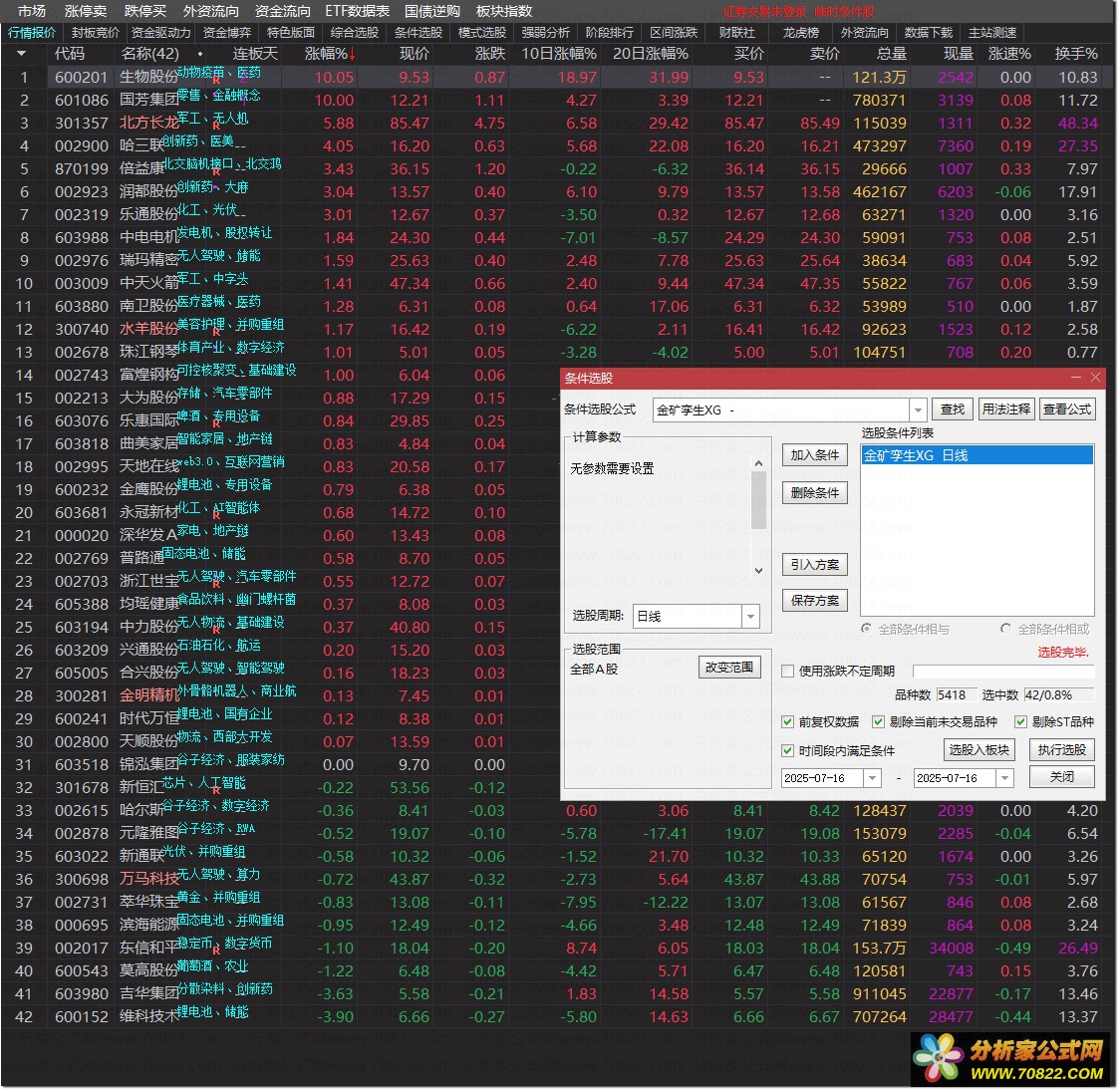
Task: Select stock row 601086 国芳集团
Action: [x=559, y=100]
